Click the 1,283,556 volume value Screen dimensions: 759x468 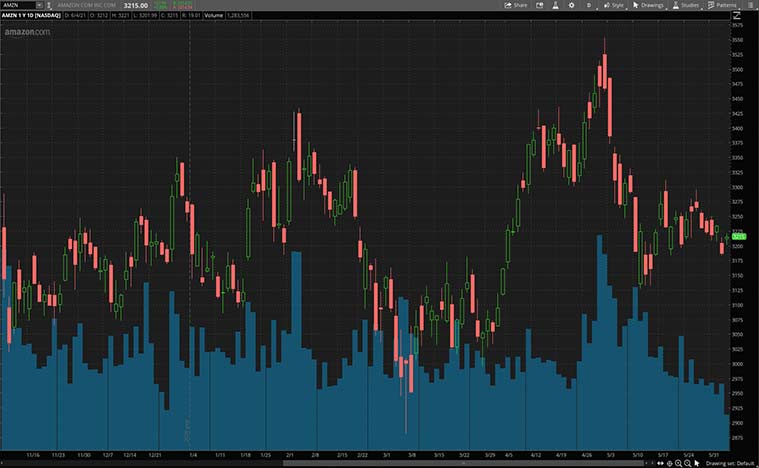(238, 15)
